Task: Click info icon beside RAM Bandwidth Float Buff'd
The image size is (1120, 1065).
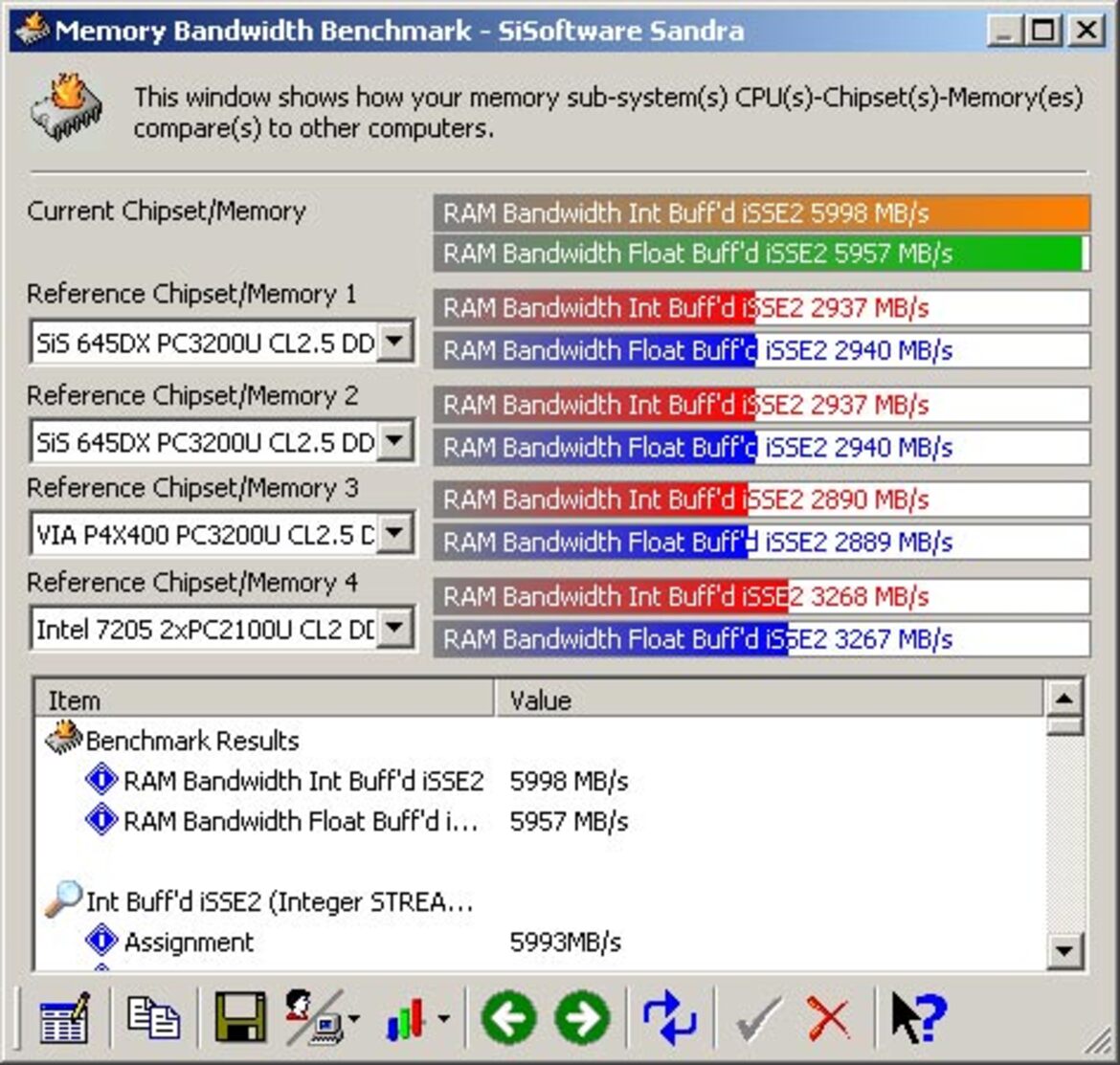Action: point(101,819)
